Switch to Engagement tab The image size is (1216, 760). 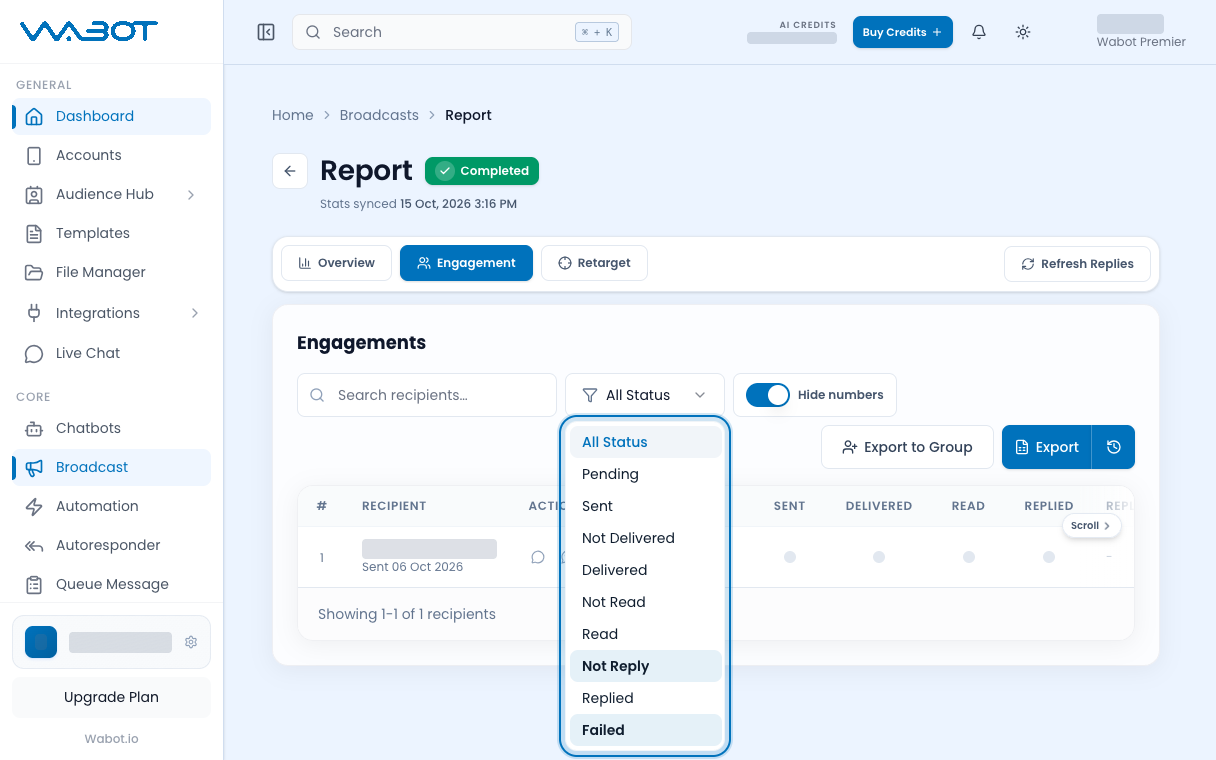coord(466,263)
